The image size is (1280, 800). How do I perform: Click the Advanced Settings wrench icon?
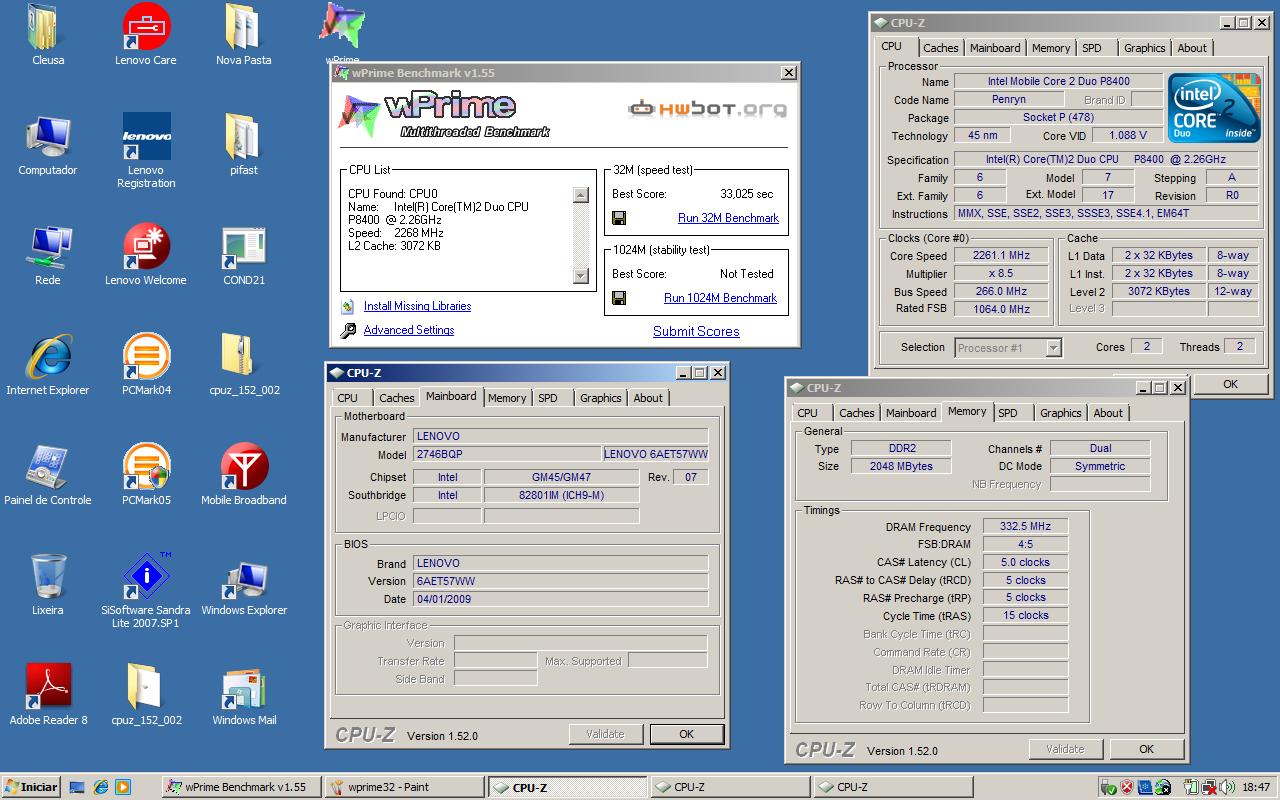coord(348,330)
